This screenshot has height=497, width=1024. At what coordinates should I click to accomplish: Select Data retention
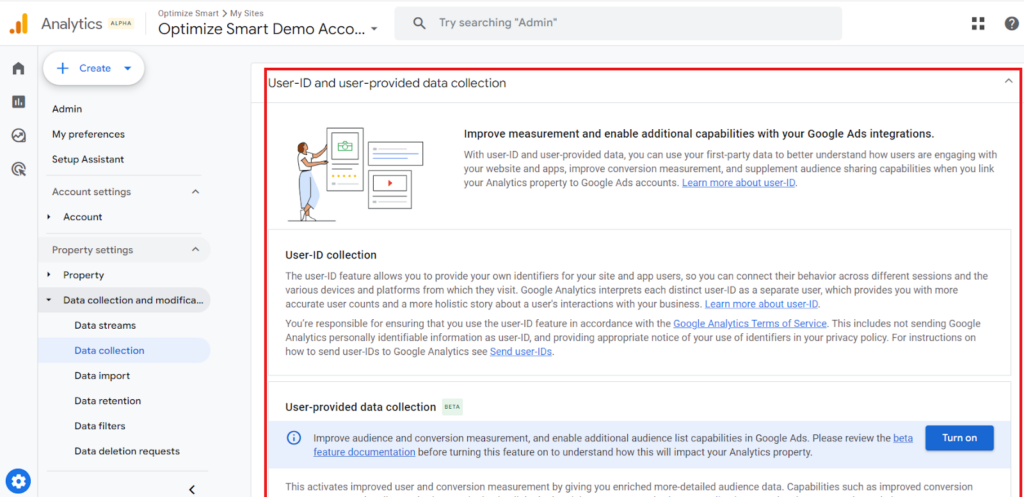point(108,401)
